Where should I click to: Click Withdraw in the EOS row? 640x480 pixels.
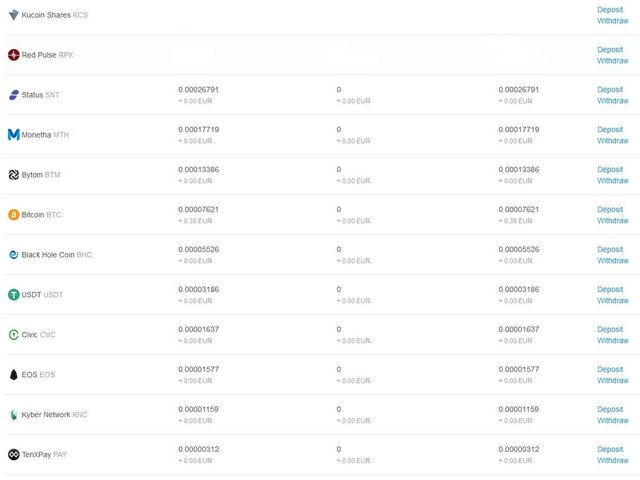(x=613, y=381)
